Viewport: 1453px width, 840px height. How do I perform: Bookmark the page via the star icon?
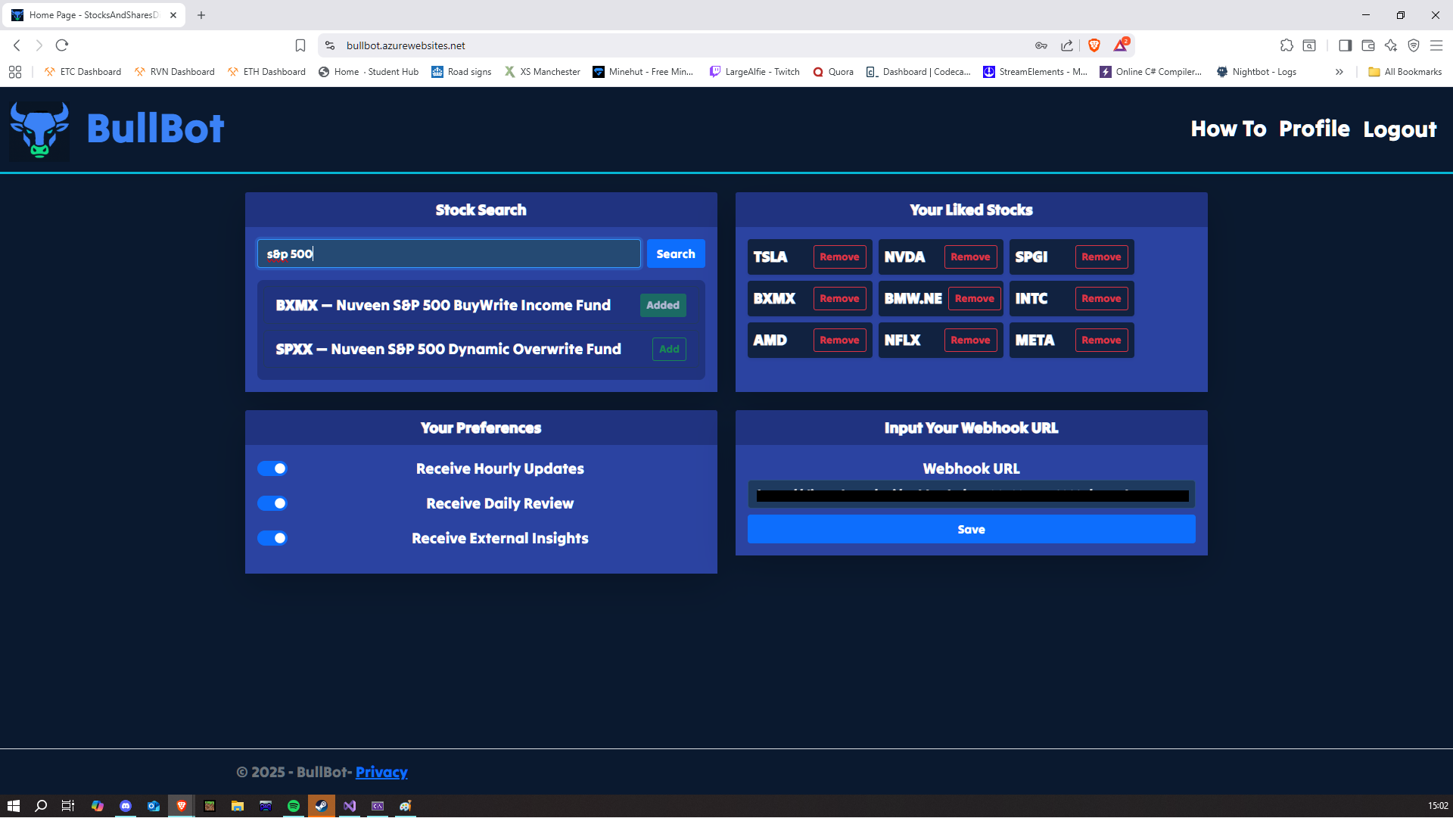(300, 45)
